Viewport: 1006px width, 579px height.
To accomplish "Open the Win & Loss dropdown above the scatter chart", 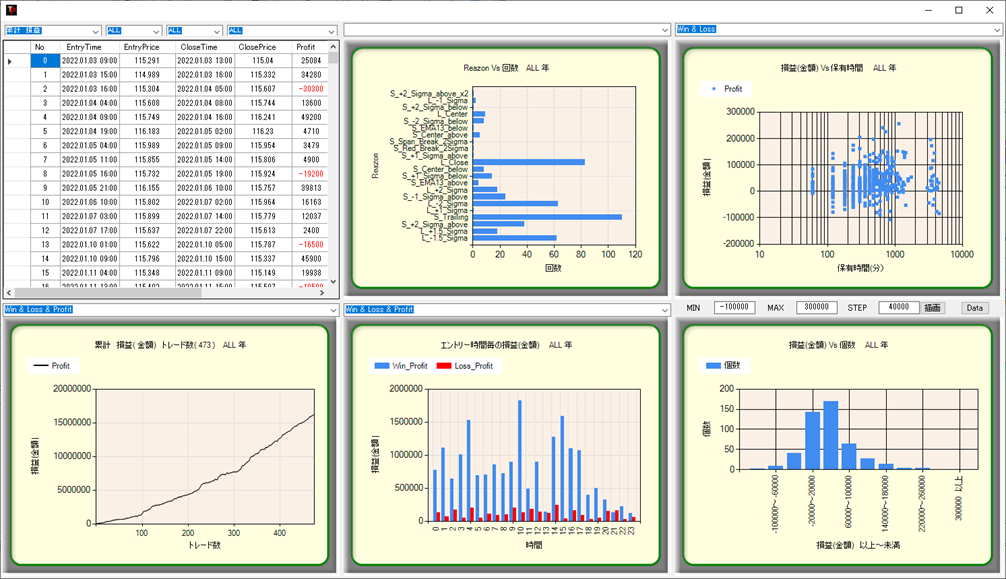I will [x=996, y=30].
